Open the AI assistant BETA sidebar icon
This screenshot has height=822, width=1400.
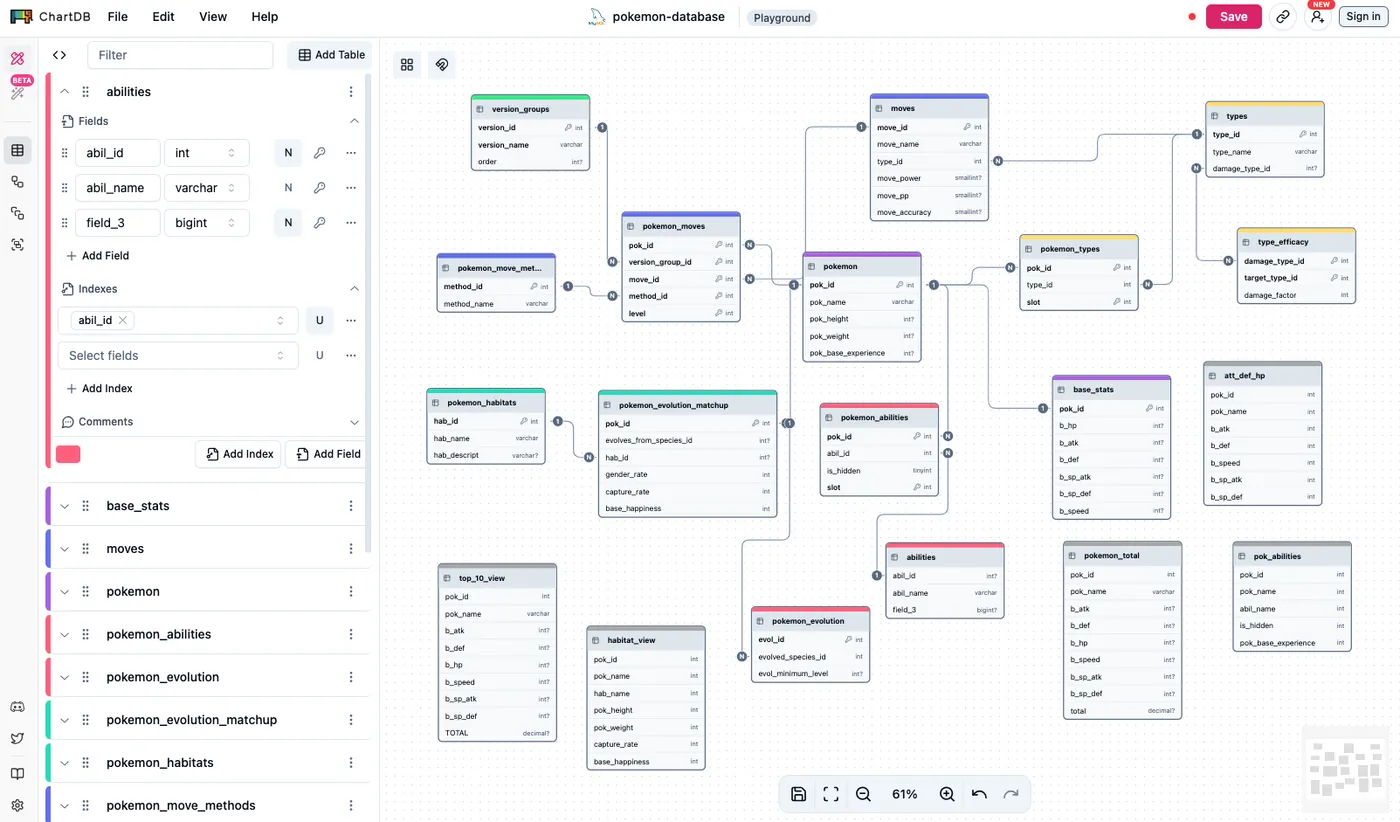(x=17, y=91)
